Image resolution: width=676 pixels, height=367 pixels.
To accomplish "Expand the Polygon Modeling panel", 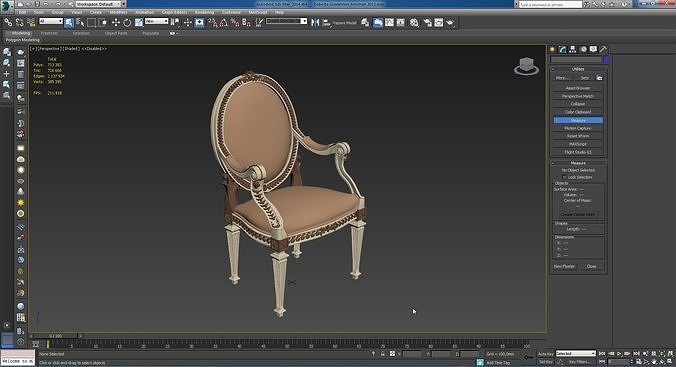I will (x=22, y=40).
